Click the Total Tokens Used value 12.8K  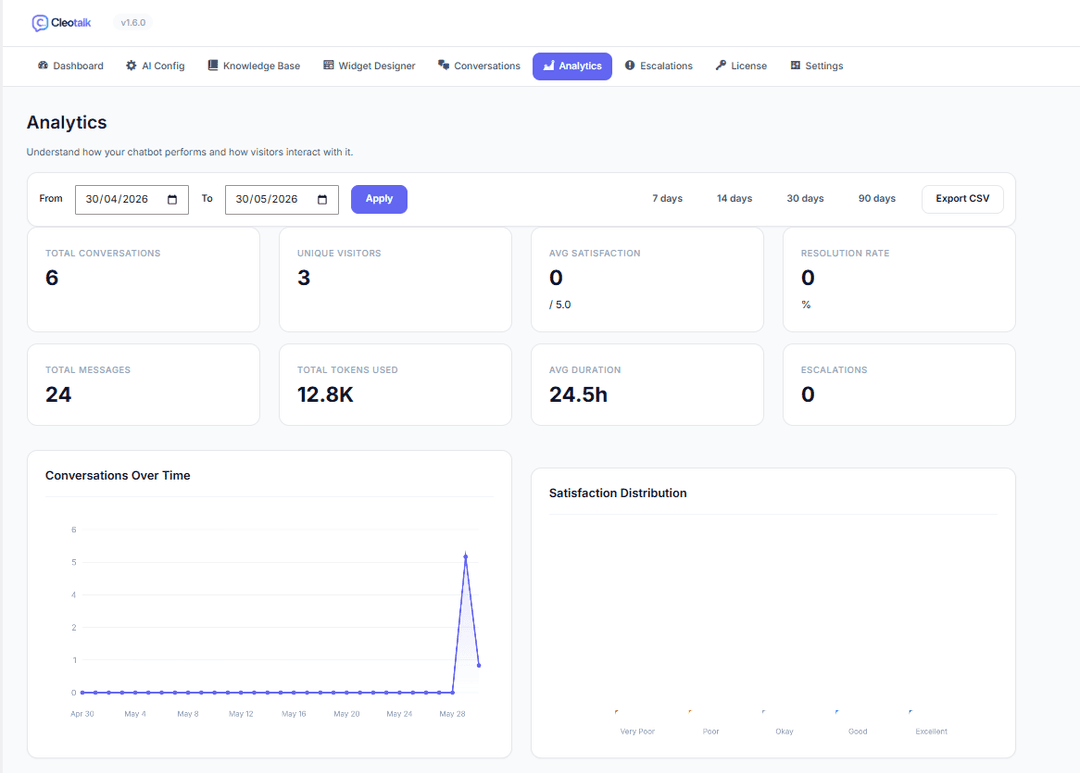pyautogui.click(x=325, y=395)
